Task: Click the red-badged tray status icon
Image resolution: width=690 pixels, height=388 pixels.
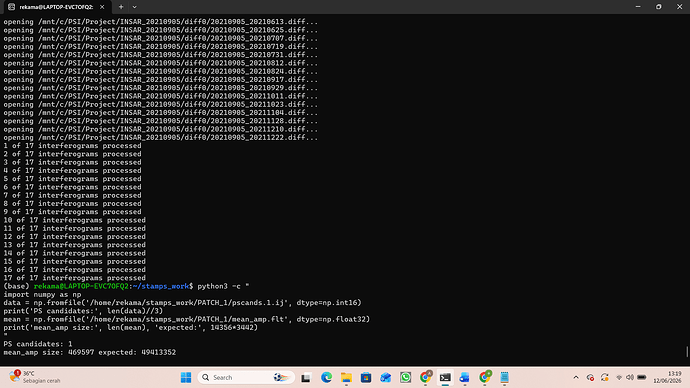Action: click(x=591, y=377)
